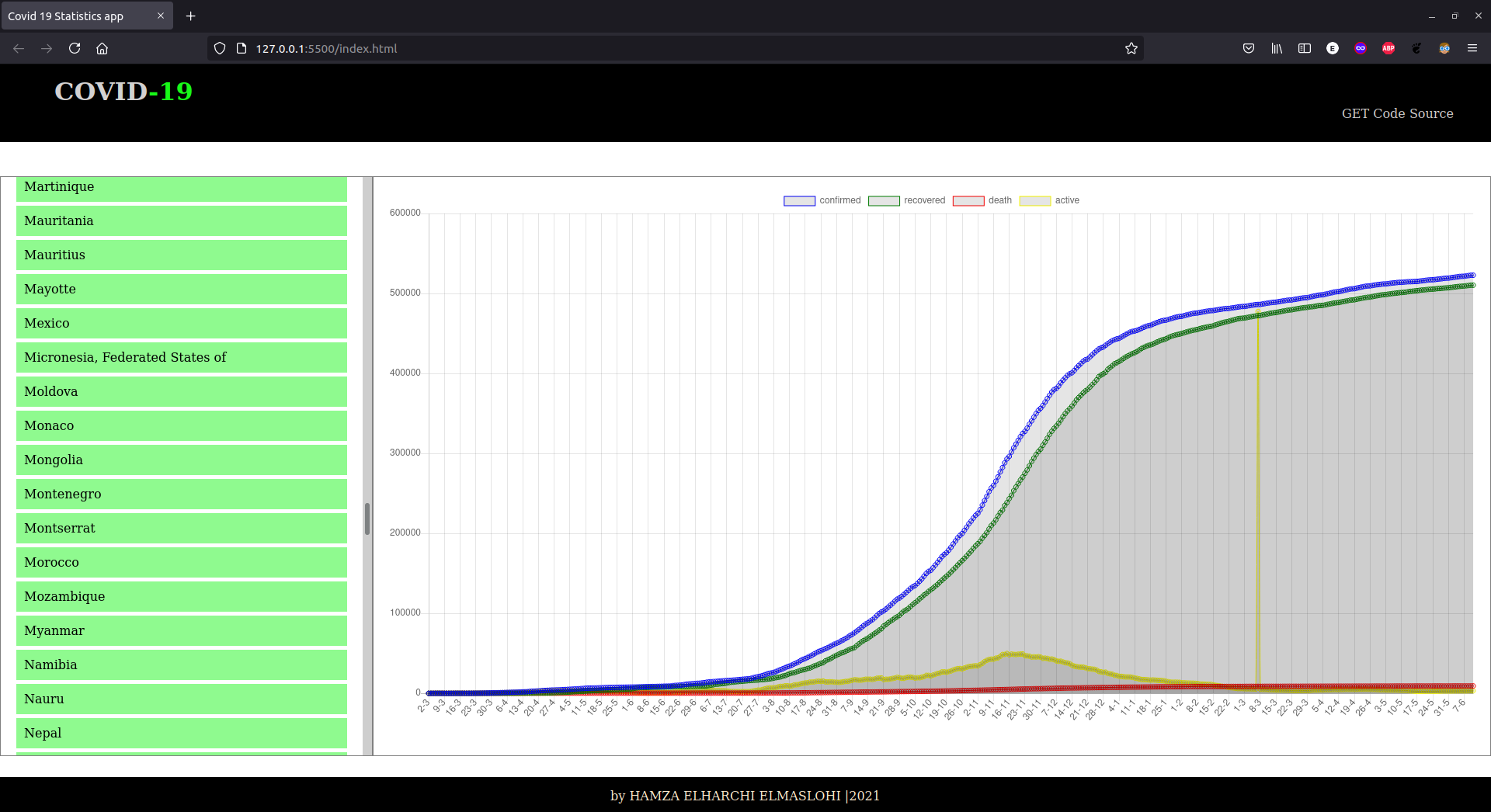
Task: Open the Firefox hamburger menu
Action: click(x=1472, y=48)
